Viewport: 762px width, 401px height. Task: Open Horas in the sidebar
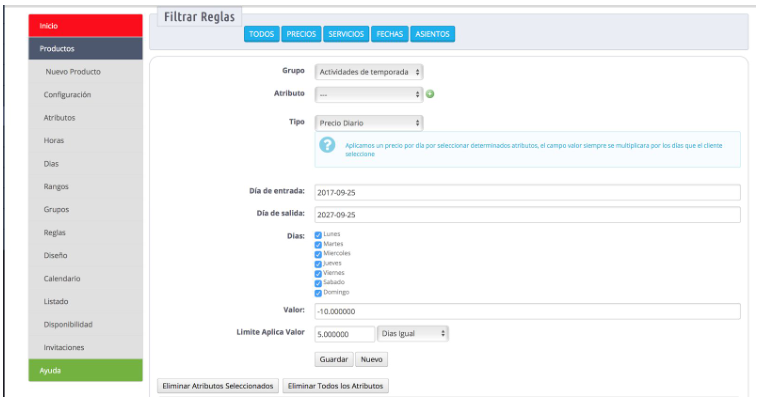86,140
